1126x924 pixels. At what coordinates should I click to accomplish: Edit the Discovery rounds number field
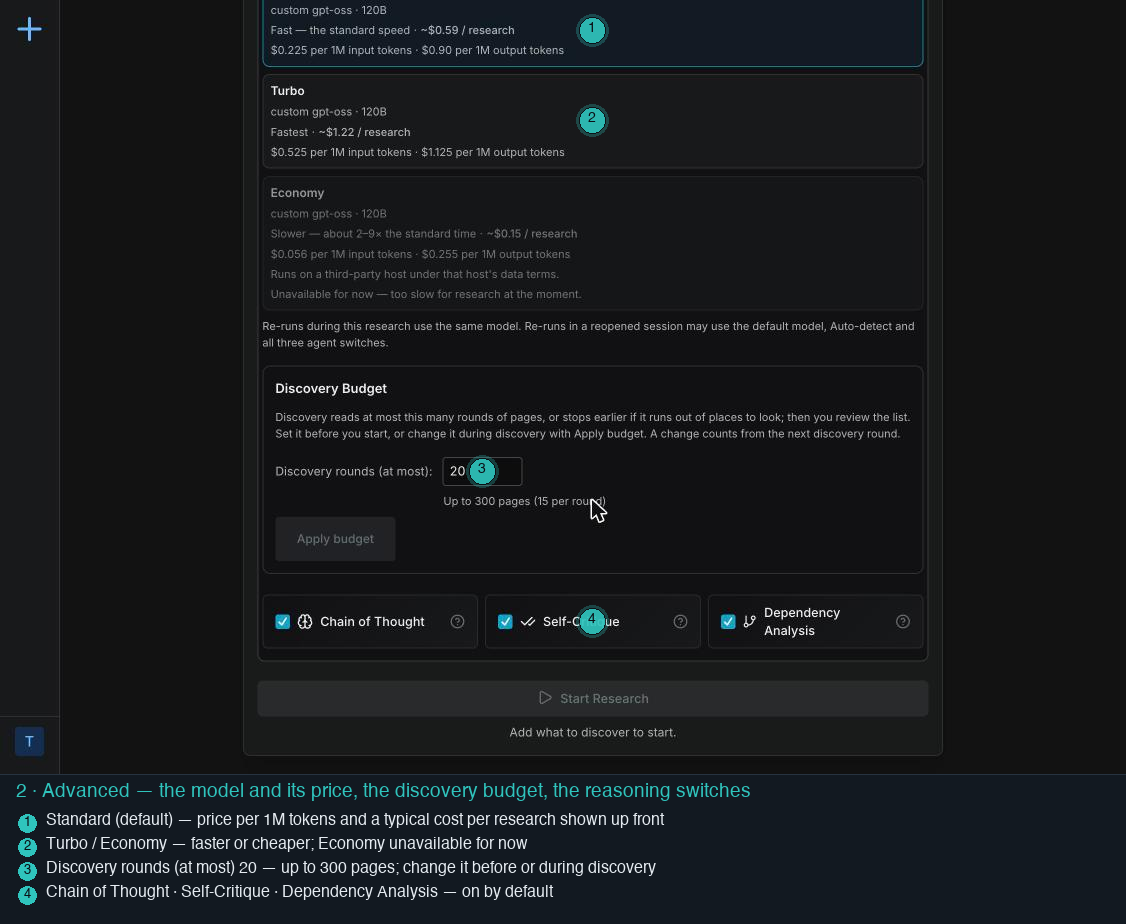pyautogui.click(x=483, y=472)
